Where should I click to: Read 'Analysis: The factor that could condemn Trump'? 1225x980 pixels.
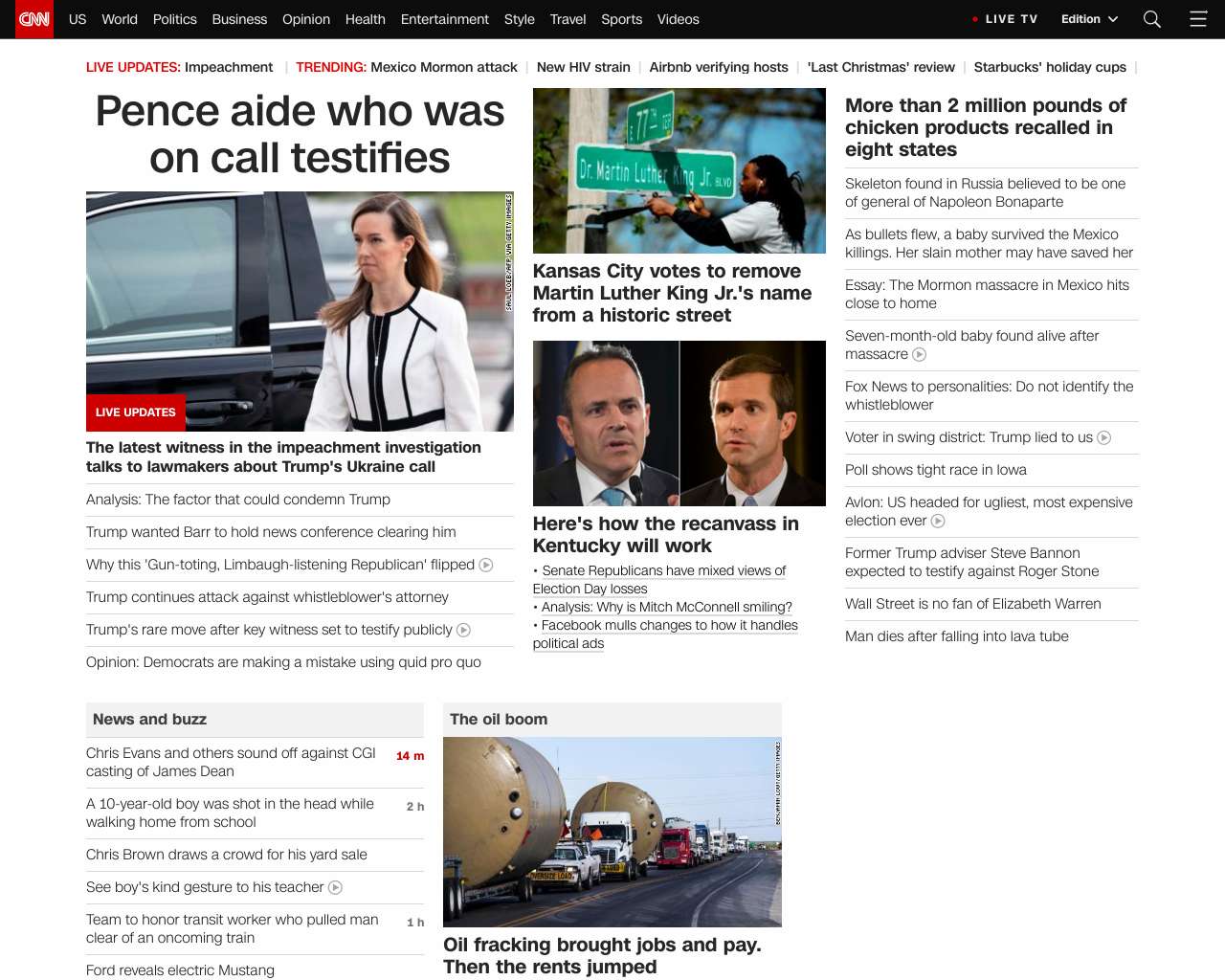point(238,500)
